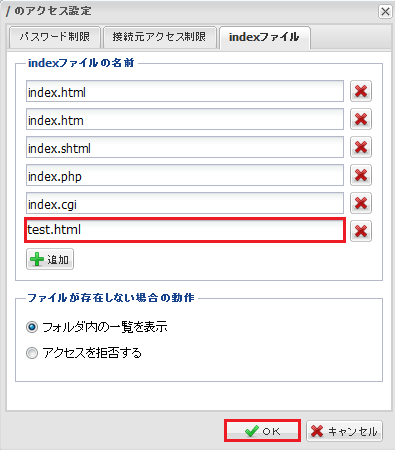Viewport: 395px width, 450px height.
Task: Switch to パスワード制限 tab
Action: pyautogui.click(x=55, y=37)
